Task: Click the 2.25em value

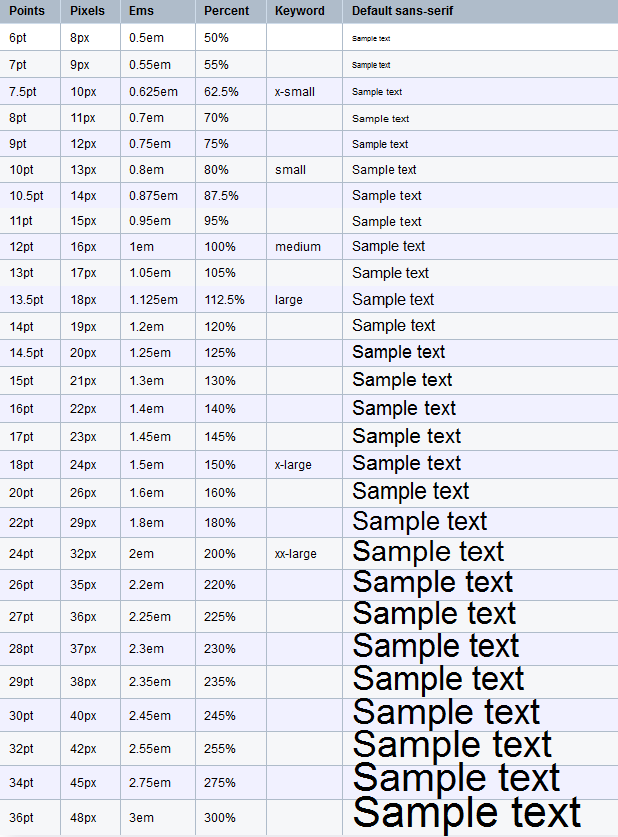Action: tap(150, 617)
